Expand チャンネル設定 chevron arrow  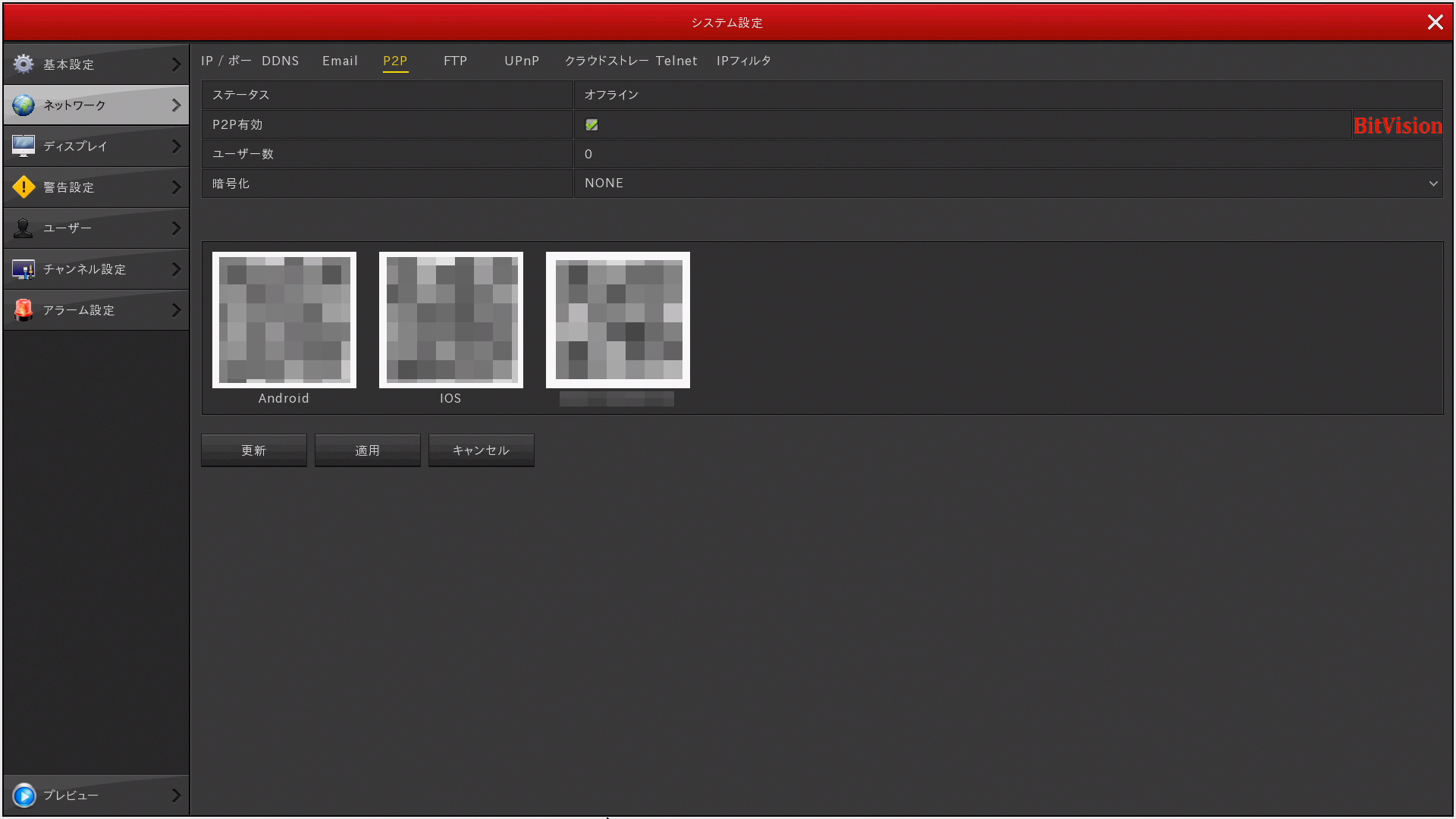(x=177, y=269)
